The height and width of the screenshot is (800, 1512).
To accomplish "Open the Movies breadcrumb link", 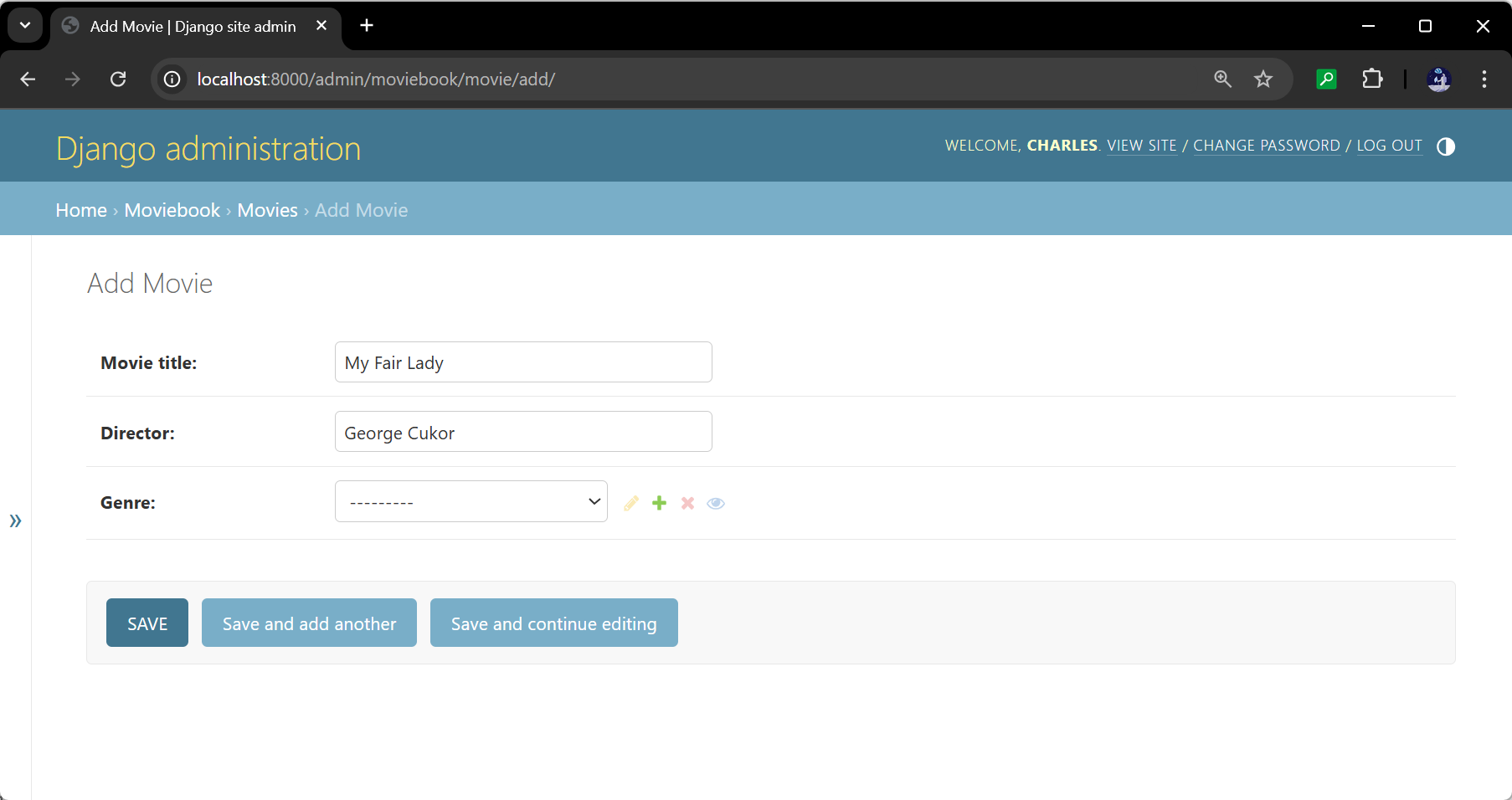I will (x=268, y=210).
